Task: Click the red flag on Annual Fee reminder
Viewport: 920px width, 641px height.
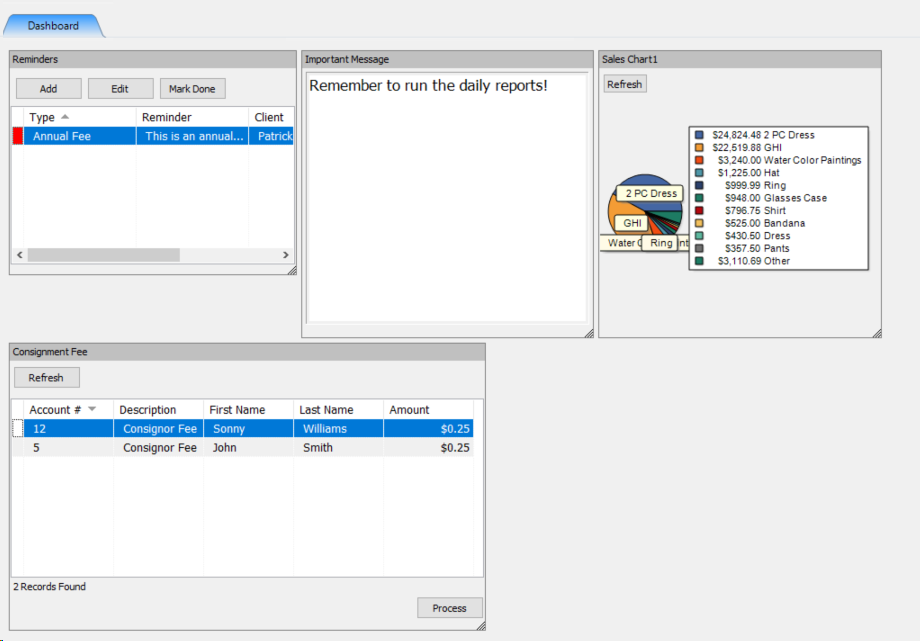Action: point(18,136)
